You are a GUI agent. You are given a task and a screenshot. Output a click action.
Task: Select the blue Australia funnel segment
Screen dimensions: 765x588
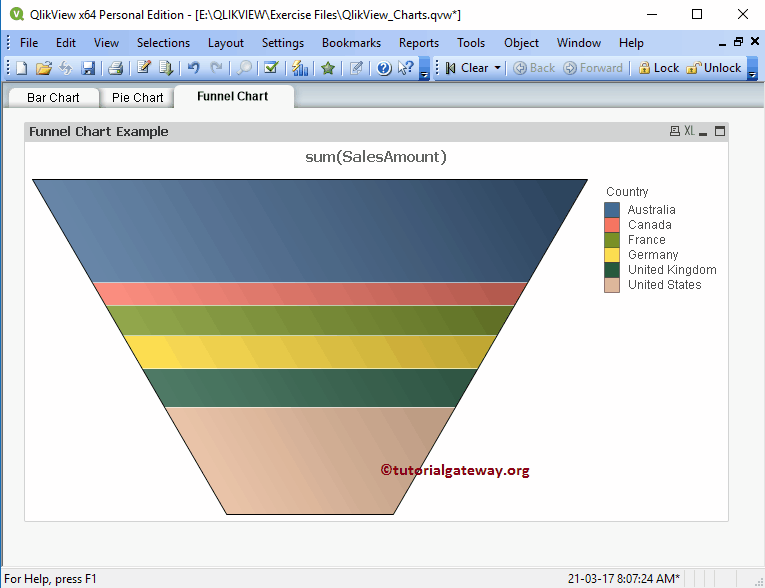pyautogui.click(x=310, y=231)
